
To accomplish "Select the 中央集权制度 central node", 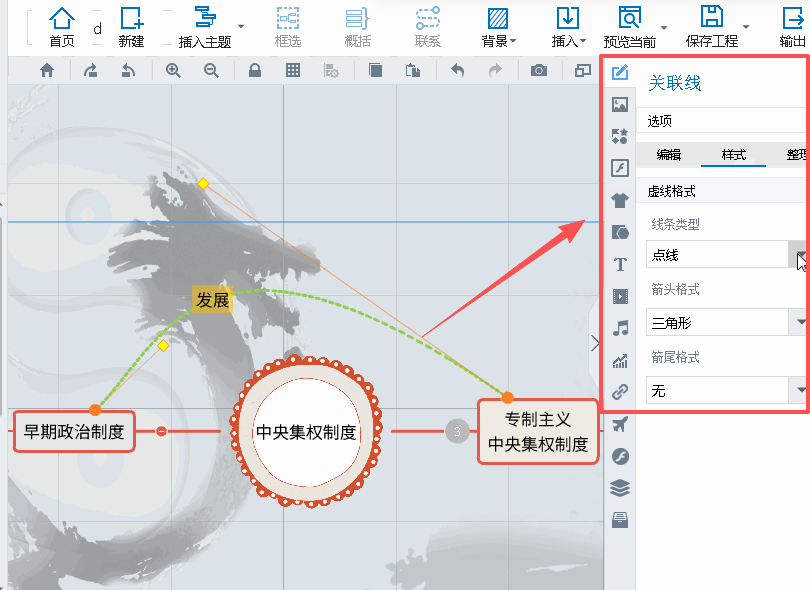I will [306, 432].
